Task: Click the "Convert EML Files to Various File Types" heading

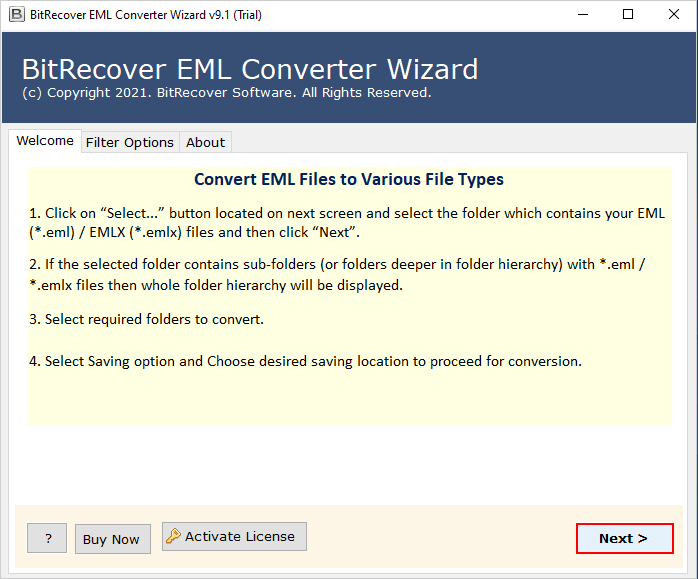Action: click(x=349, y=180)
